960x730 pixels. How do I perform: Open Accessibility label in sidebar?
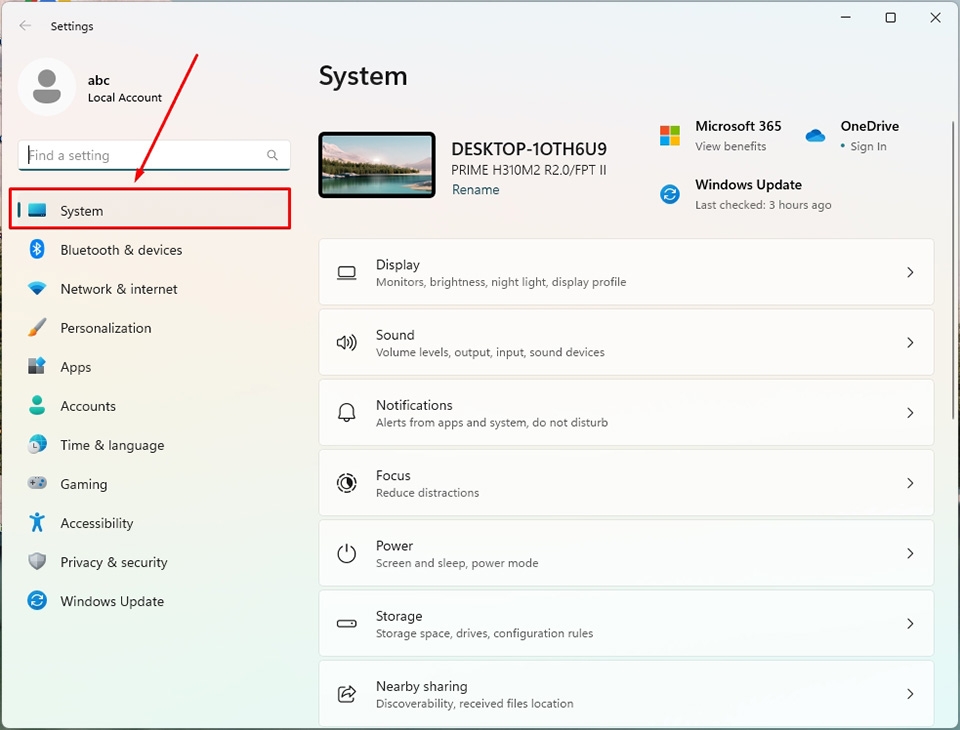click(97, 524)
